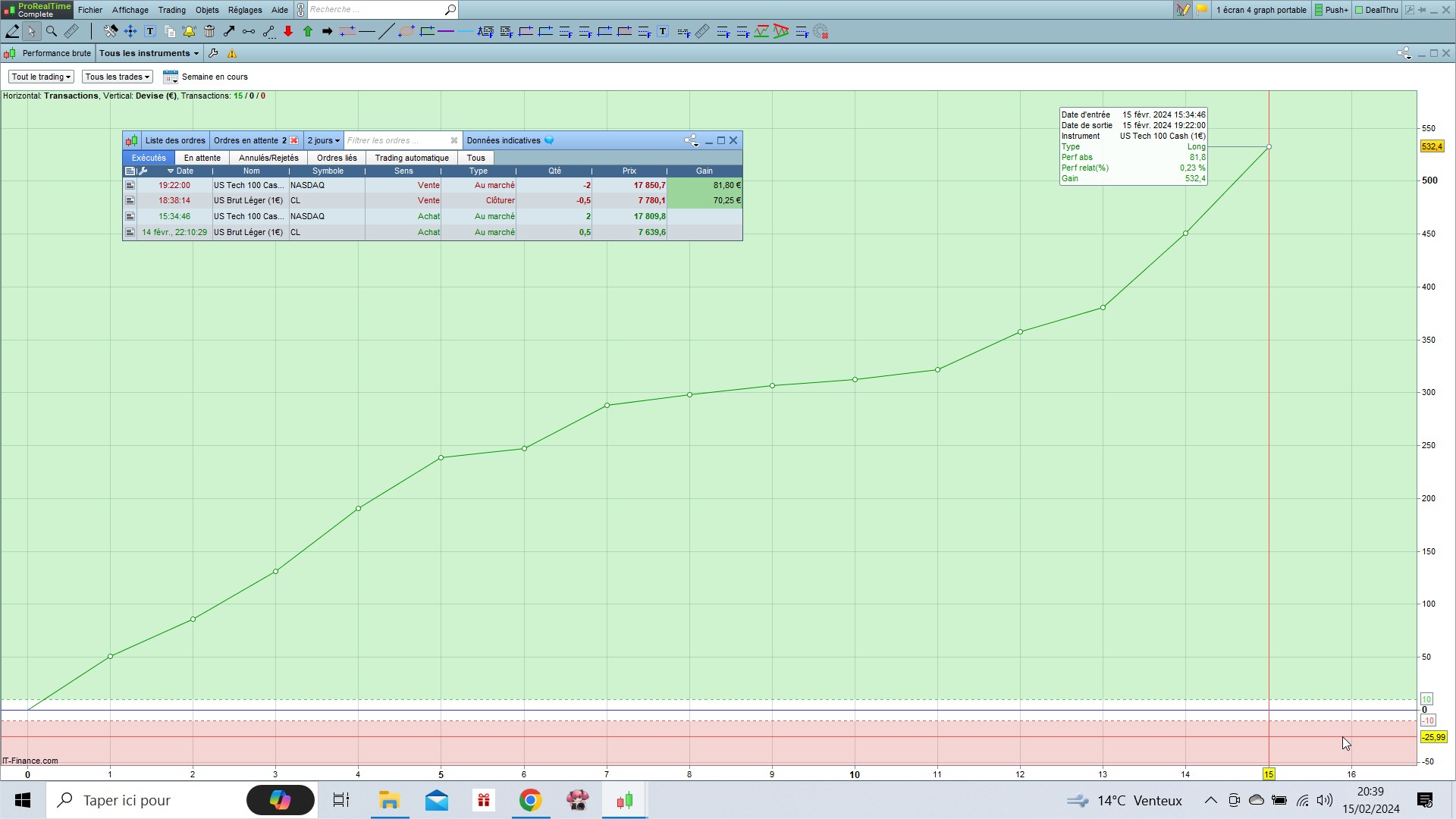Select the magnifier zoom tool

pos(52,31)
